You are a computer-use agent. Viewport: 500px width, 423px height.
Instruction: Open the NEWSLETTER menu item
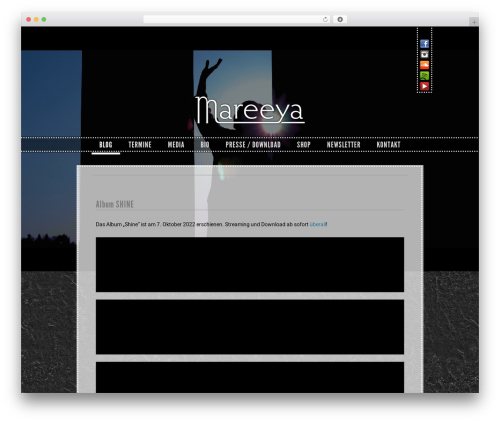click(344, 145)
